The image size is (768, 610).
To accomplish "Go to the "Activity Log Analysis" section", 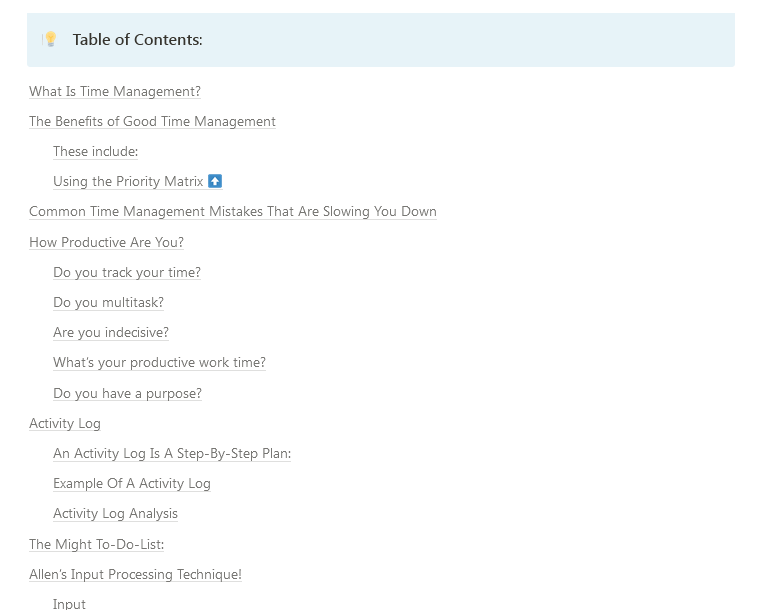I will coord(115,514).
